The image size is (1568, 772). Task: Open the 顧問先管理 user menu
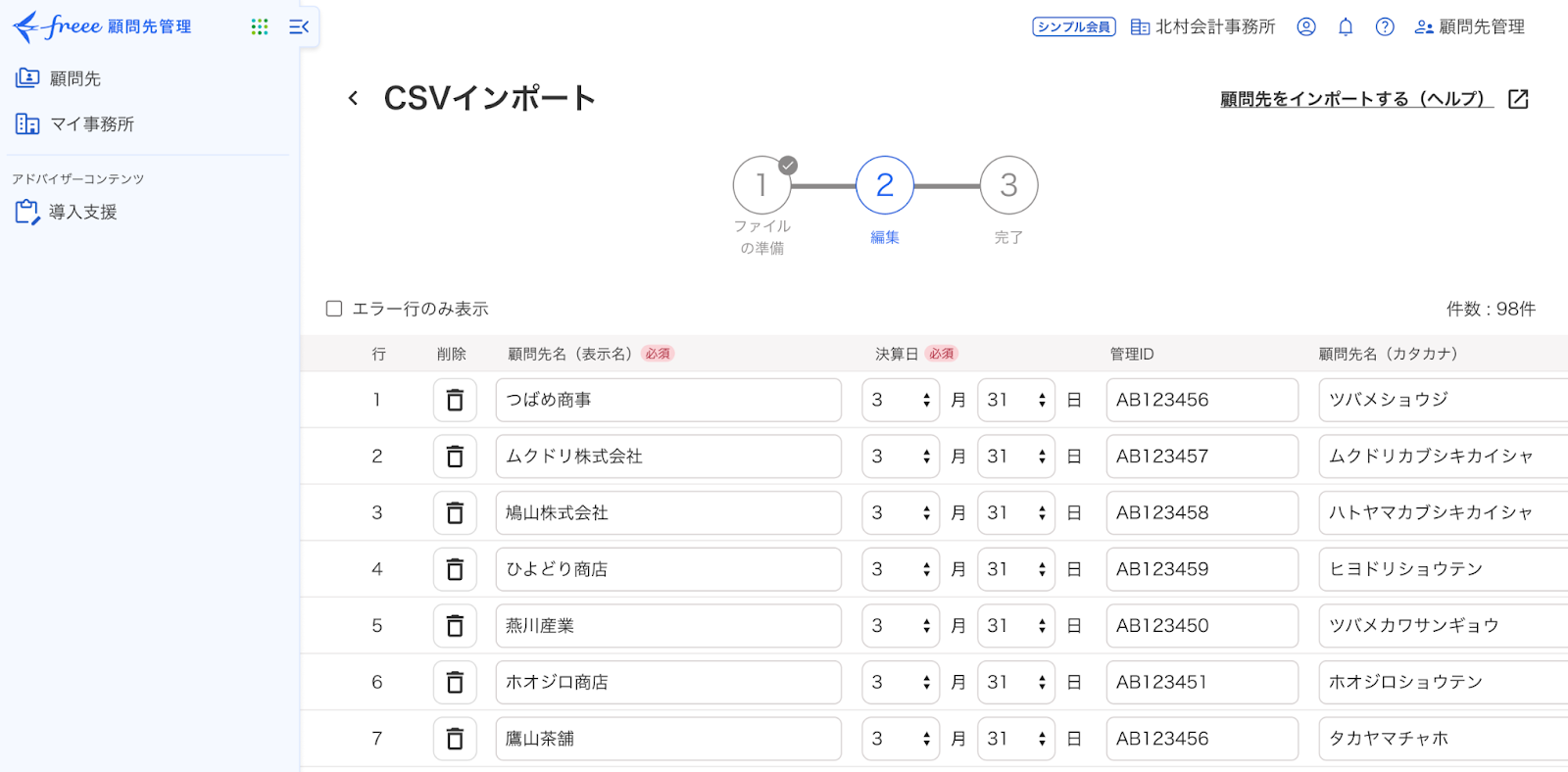(x=1470, y=27)
